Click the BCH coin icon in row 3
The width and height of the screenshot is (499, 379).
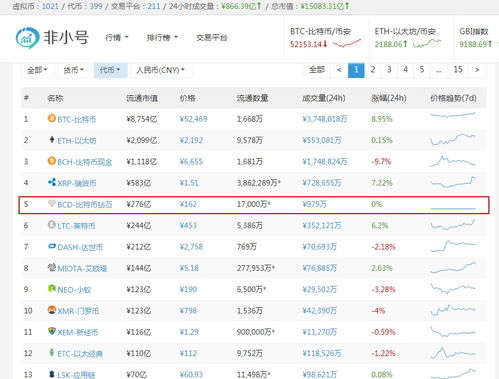51,161
